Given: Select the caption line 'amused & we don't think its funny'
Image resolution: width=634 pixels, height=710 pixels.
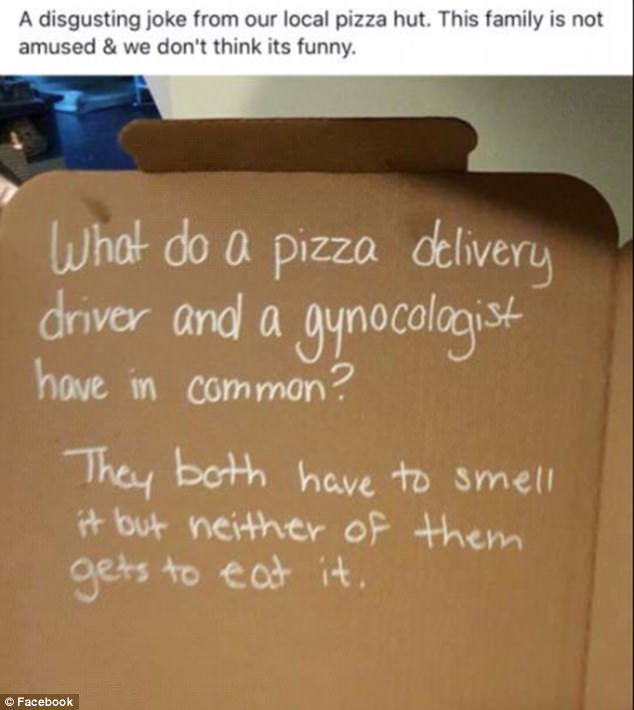Looking at the screenshot, I should pyautogui.click(x=187, y=46).
